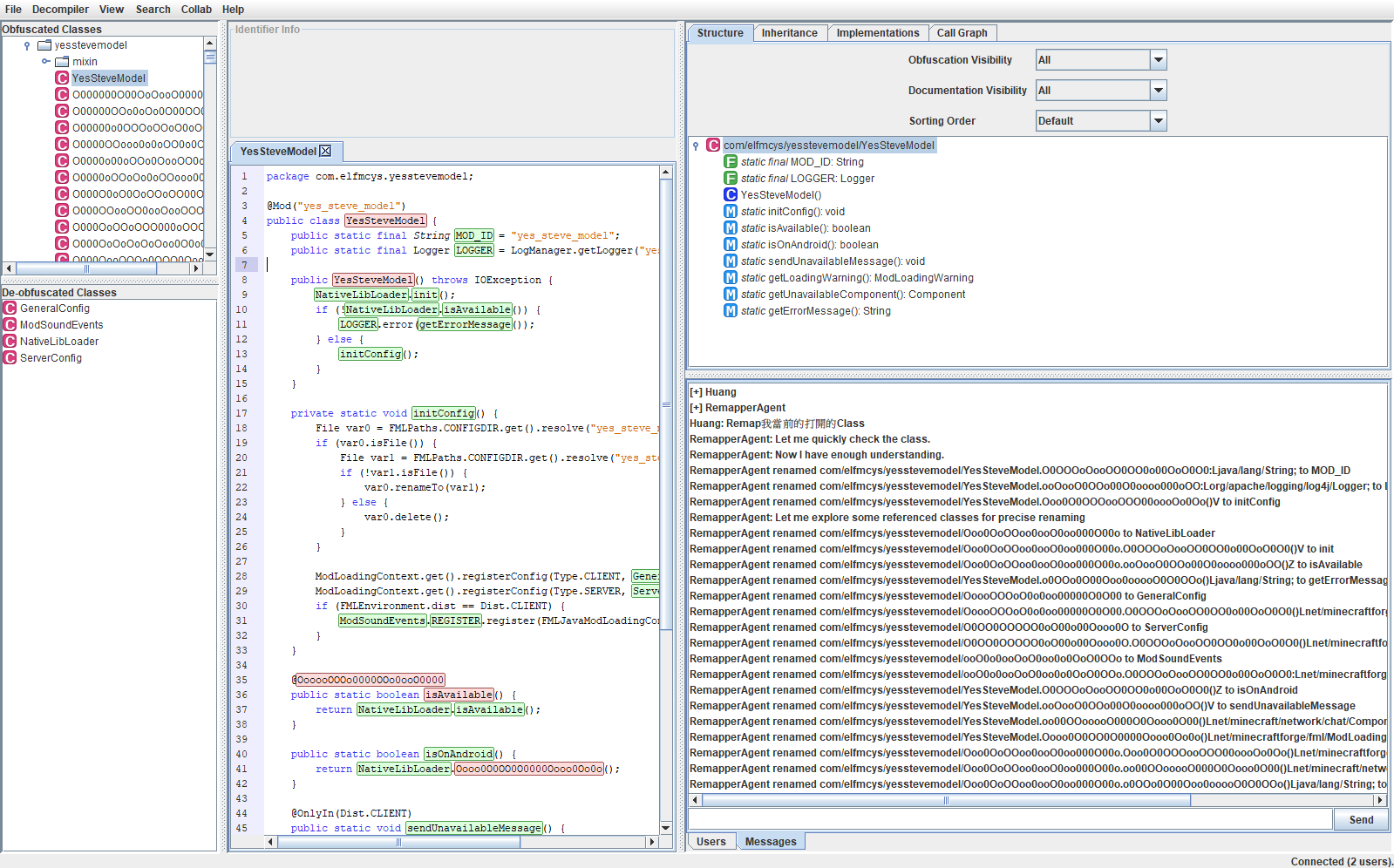Click the chat panel scroll-right arrow
Image resolution: width=1394 pixels, height=868 pixels.
coord(1380,800)
